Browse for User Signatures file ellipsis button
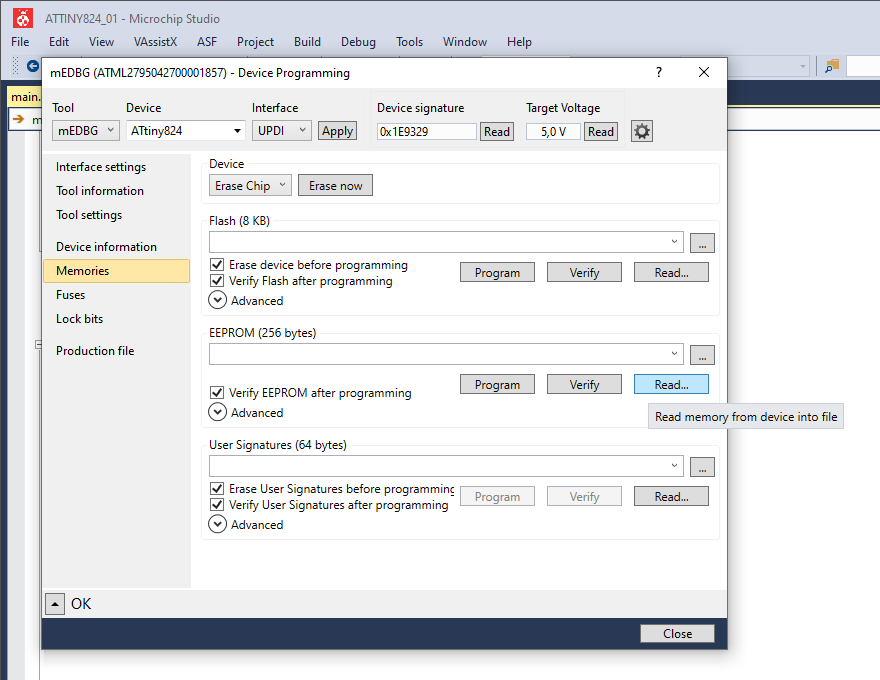Image resolution: width=880 pixels, height=680 pixels. tap(702, 467)
